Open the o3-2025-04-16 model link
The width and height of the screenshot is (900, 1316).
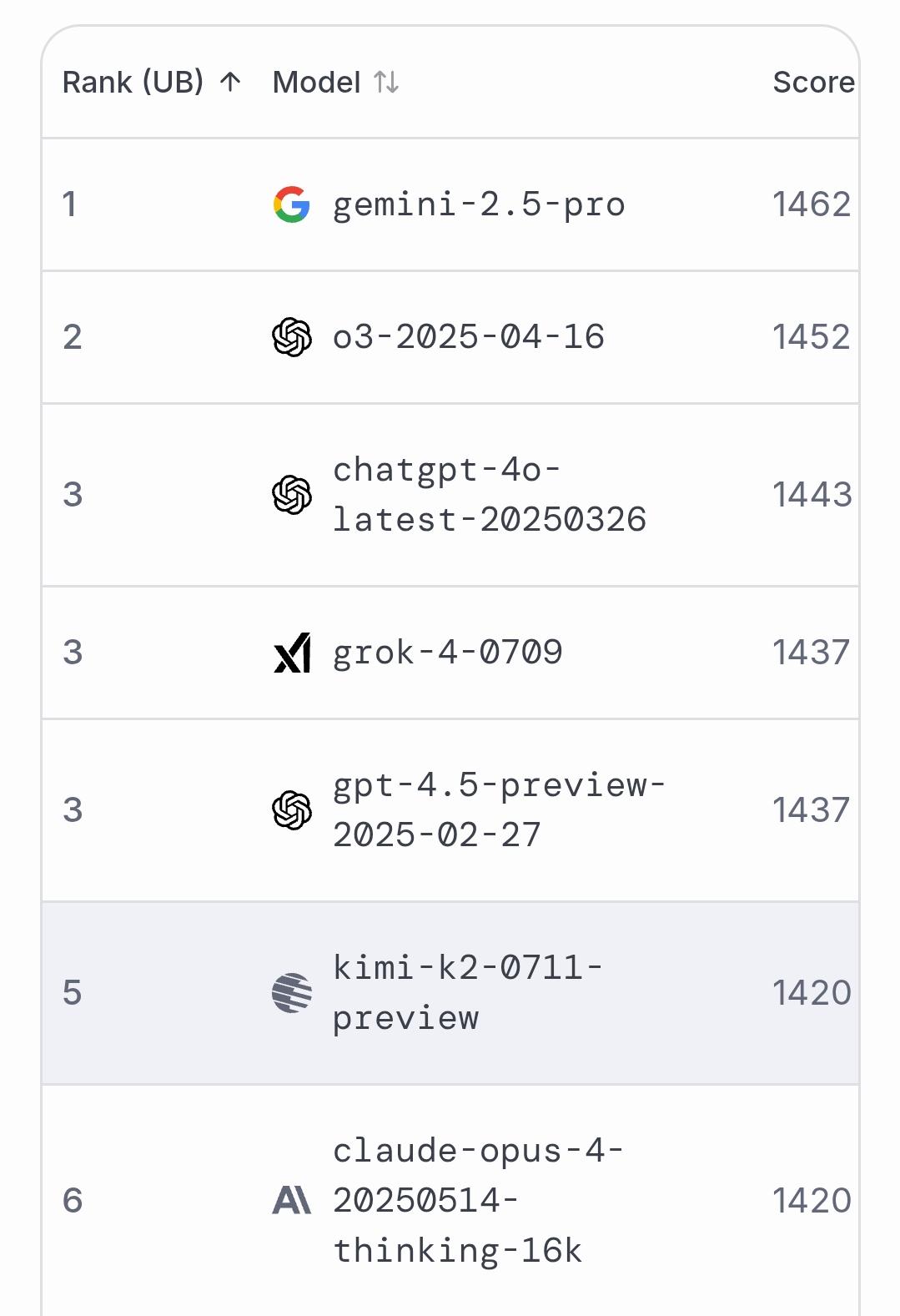click(x=468, y=337)
